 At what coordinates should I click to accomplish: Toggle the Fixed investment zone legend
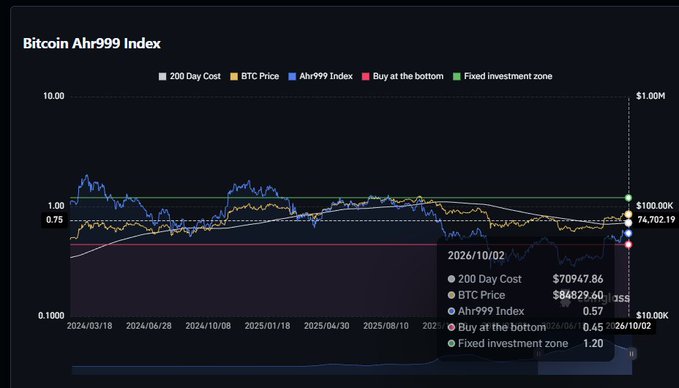(502, 76)
